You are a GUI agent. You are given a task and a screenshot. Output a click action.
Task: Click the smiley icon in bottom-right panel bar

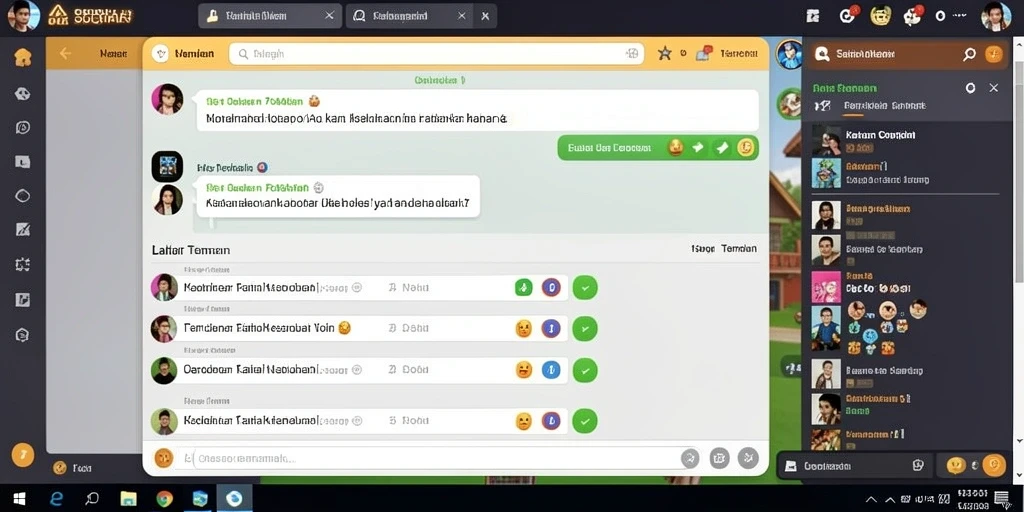click(955, 465)
